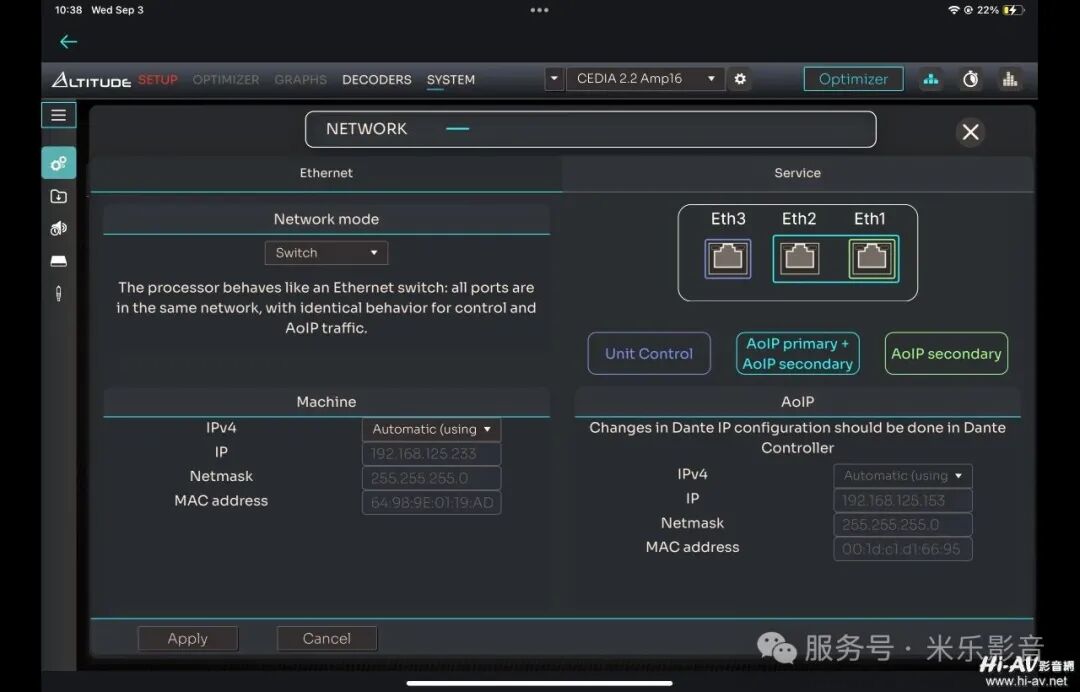The height and width of the screenshot is (692, 1080).
Task: Select the Eth2 port
Action: [799, 258]
